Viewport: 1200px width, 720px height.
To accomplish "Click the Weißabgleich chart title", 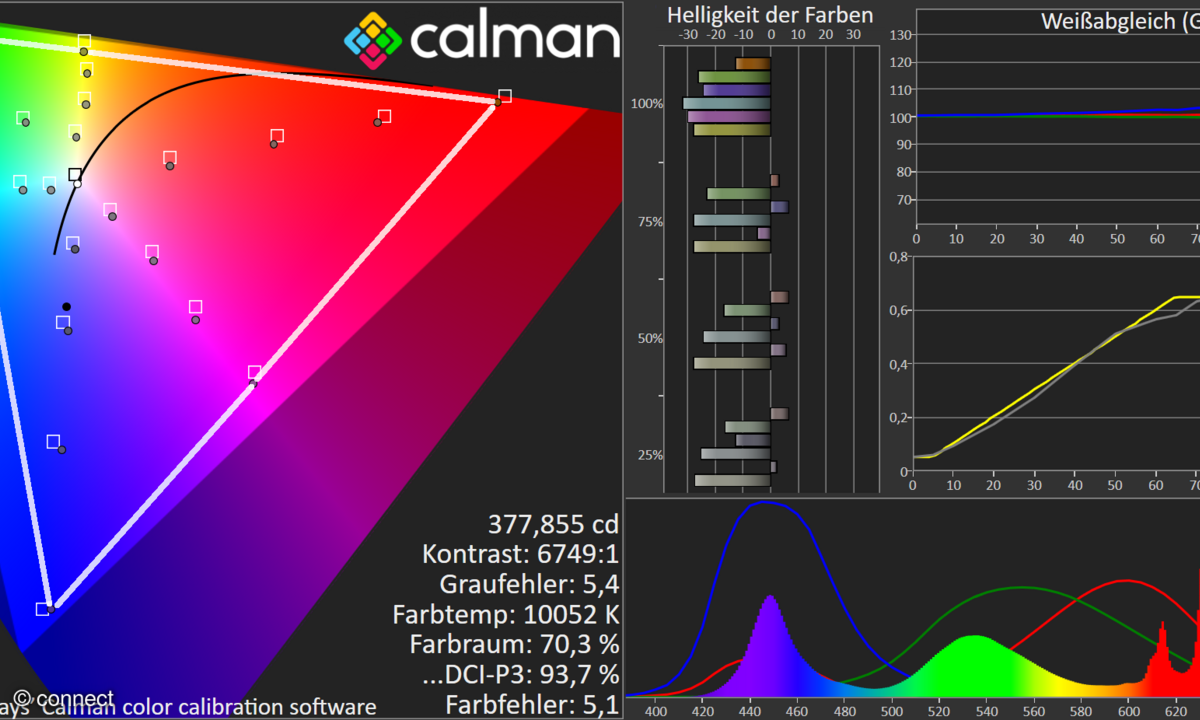I will (x=1120, y=20).
